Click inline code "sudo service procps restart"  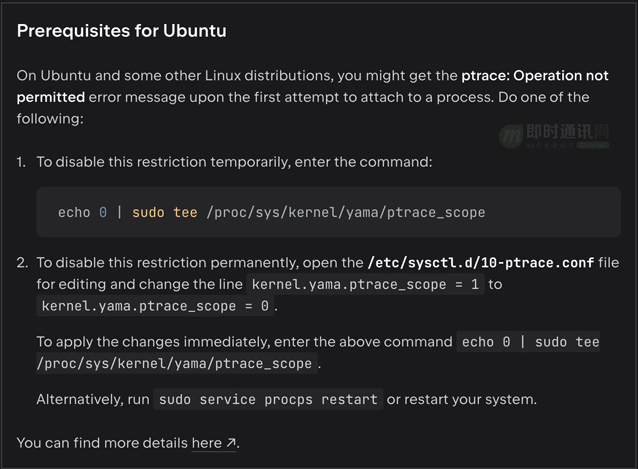(x=268, y=399)
